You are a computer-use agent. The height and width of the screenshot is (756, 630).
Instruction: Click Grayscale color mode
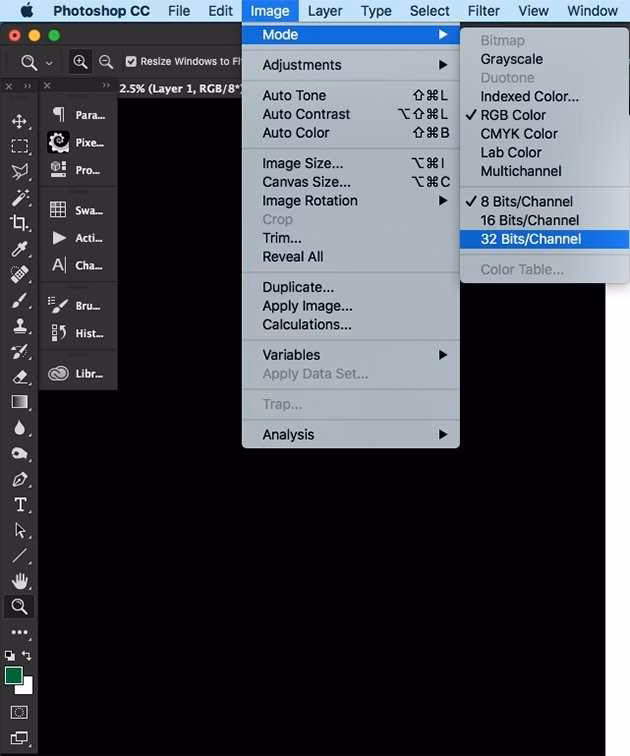click(511, 59)
